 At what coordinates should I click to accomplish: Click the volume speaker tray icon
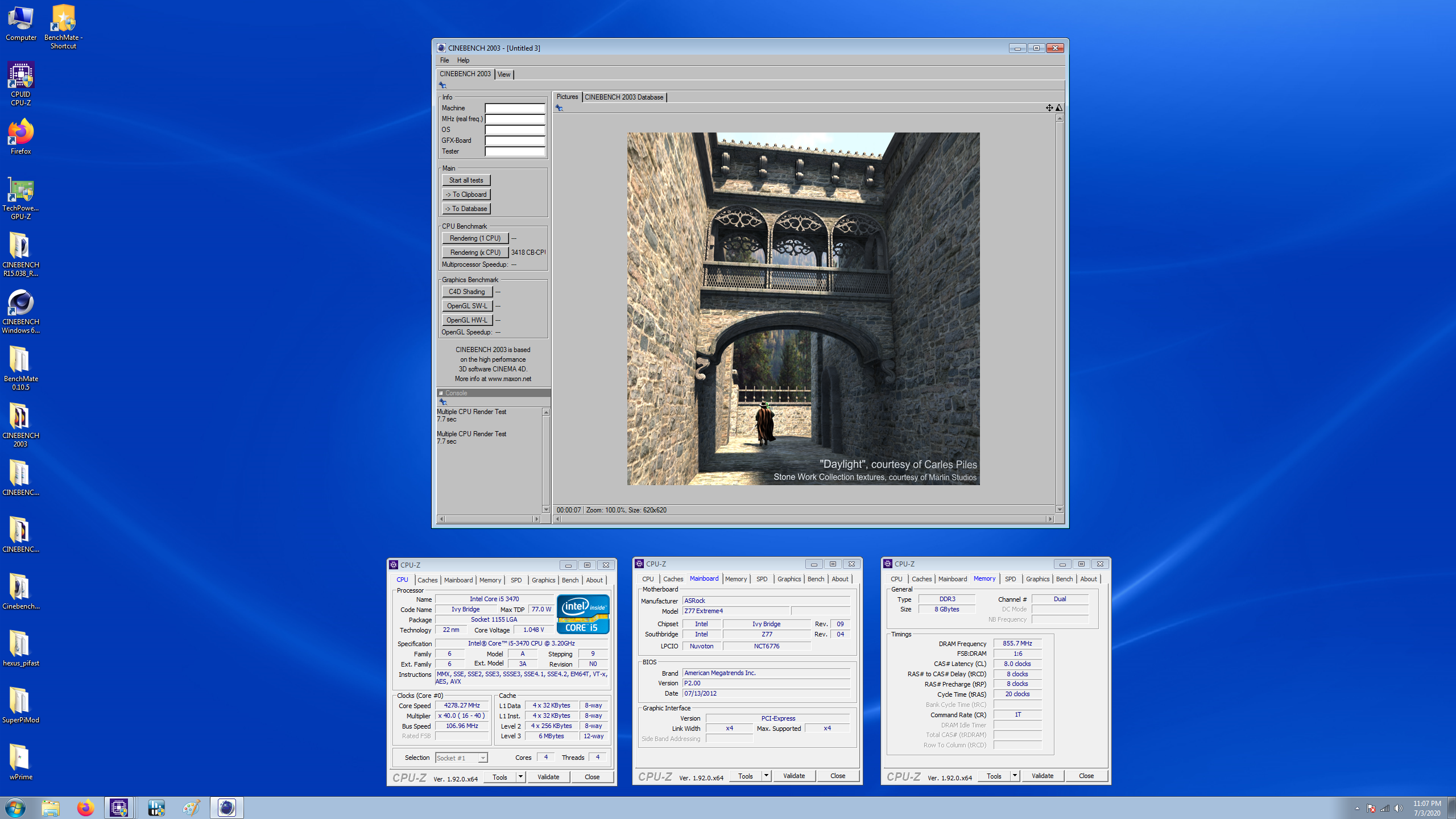click(1399, 808)
